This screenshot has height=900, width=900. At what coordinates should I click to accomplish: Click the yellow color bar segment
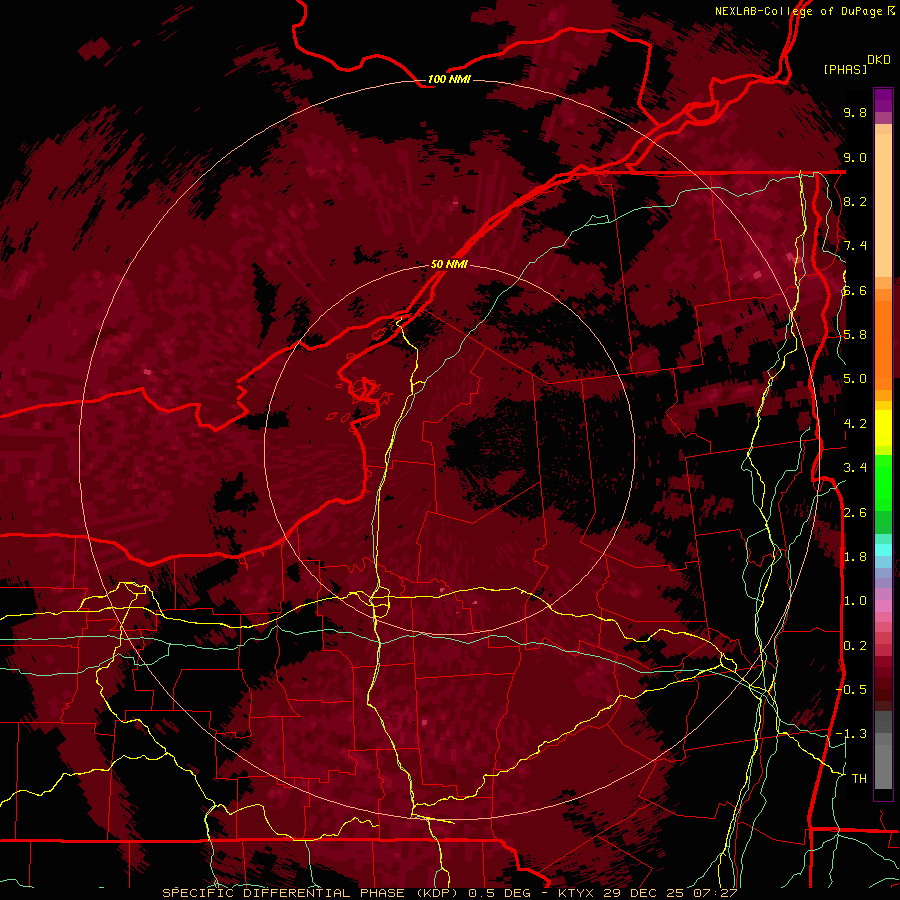tap(883, 427)
